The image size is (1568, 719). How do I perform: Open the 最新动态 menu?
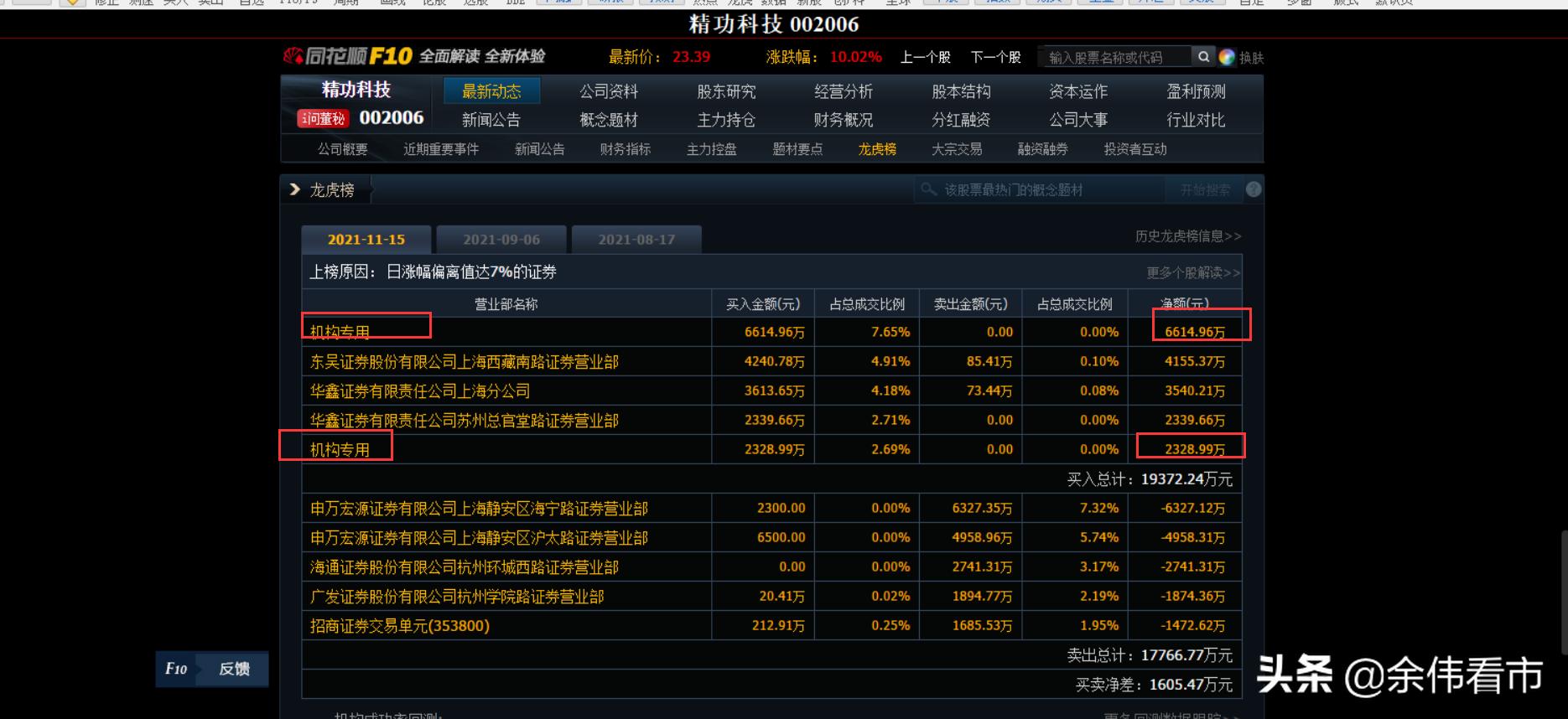pos(491,91)
